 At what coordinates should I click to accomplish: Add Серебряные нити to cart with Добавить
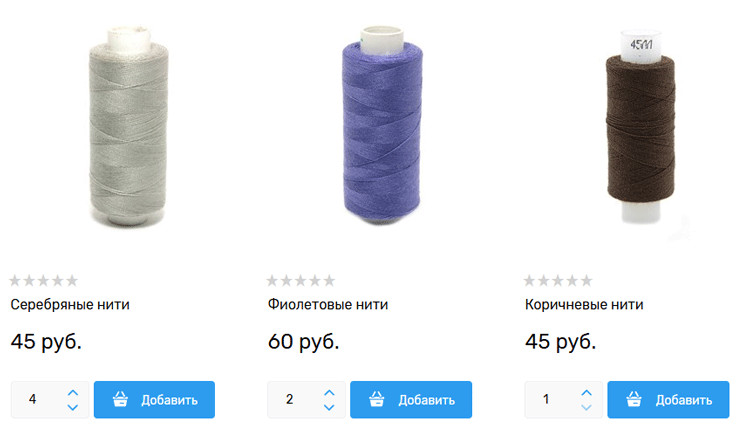[154, 399]
